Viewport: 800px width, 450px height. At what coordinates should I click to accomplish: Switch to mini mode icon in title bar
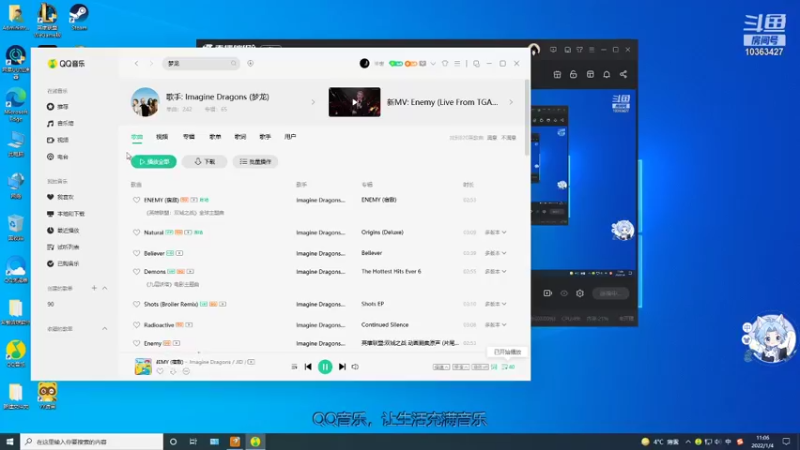click(x=476, y=64)
